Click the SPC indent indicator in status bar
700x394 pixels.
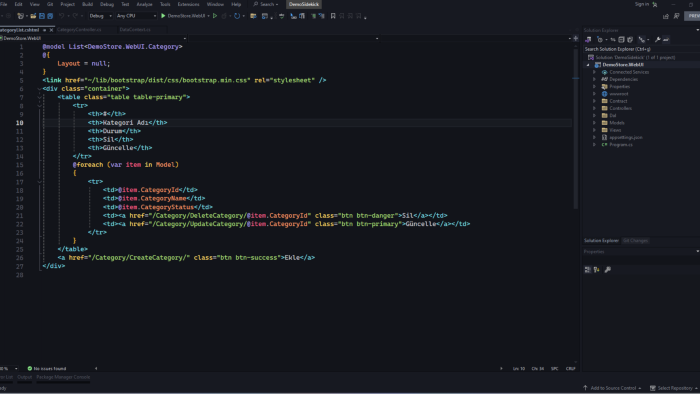[x=554, y=369]
